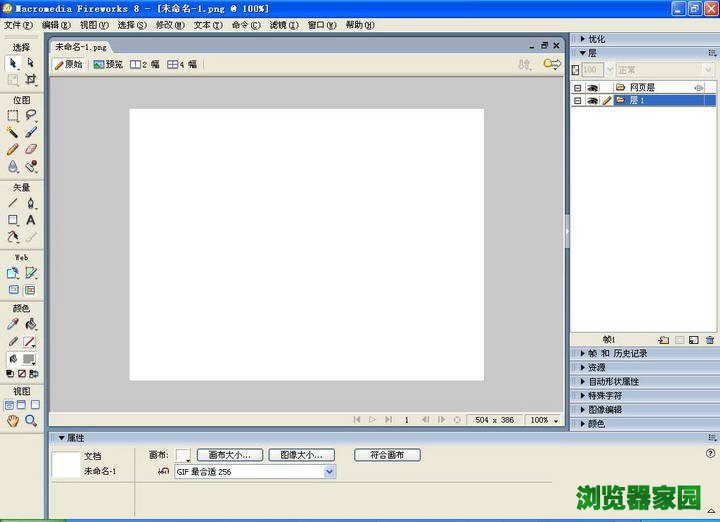The image size is (720, 522).
Task: Click the 画布大小... button
Action: click(229, 455)
